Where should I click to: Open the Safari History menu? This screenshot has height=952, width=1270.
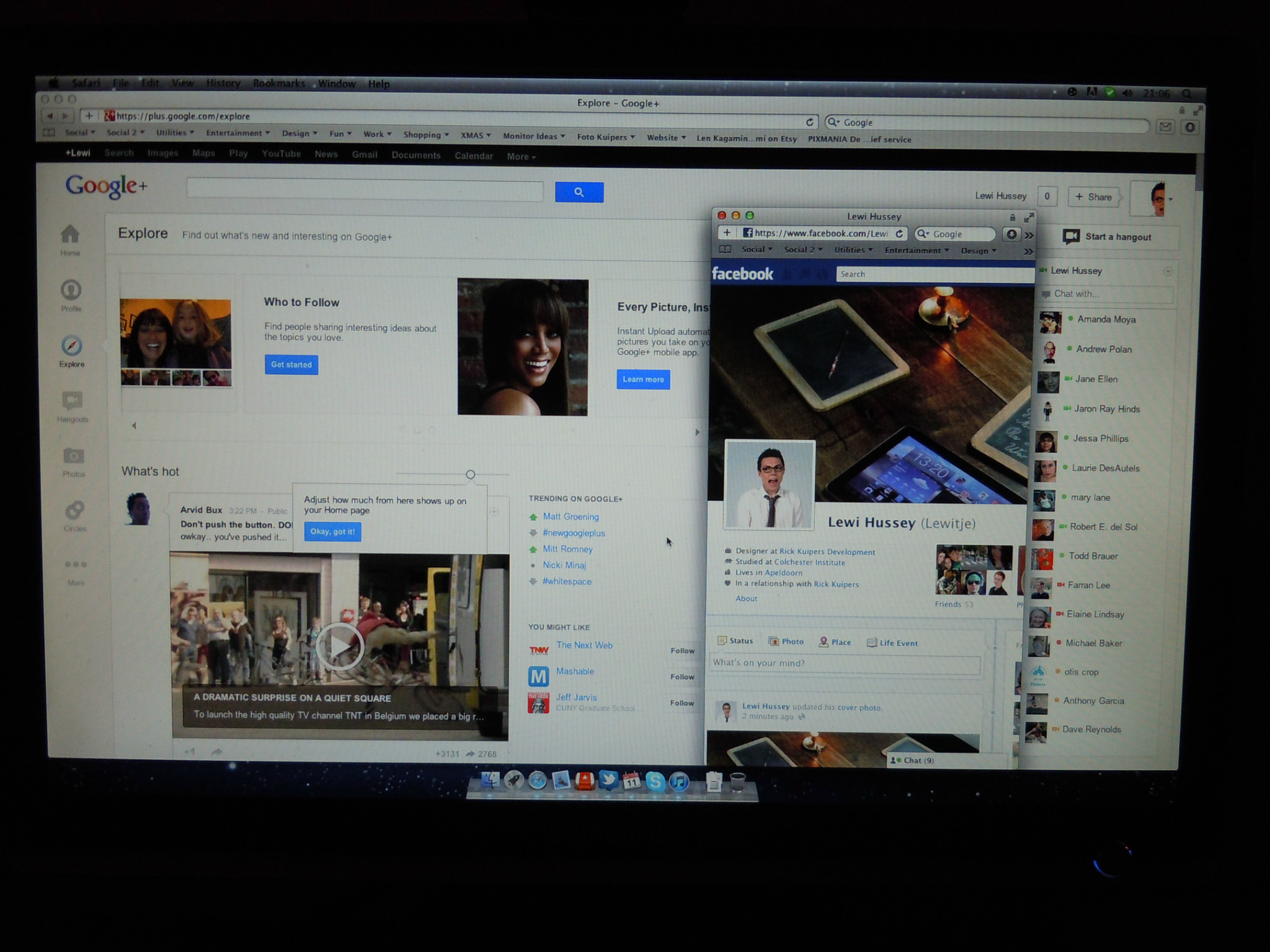223,83
